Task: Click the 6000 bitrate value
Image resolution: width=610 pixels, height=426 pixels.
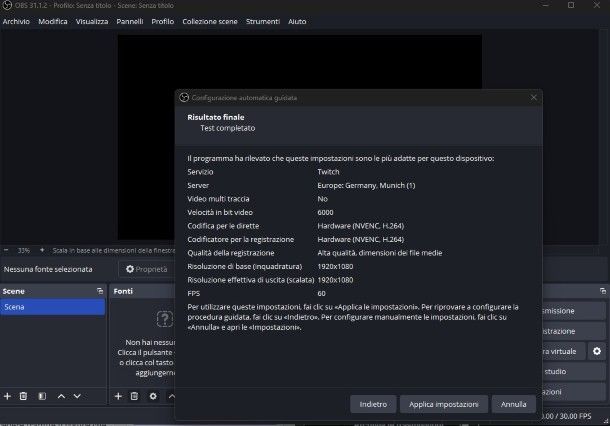Action: click(325, 212)
